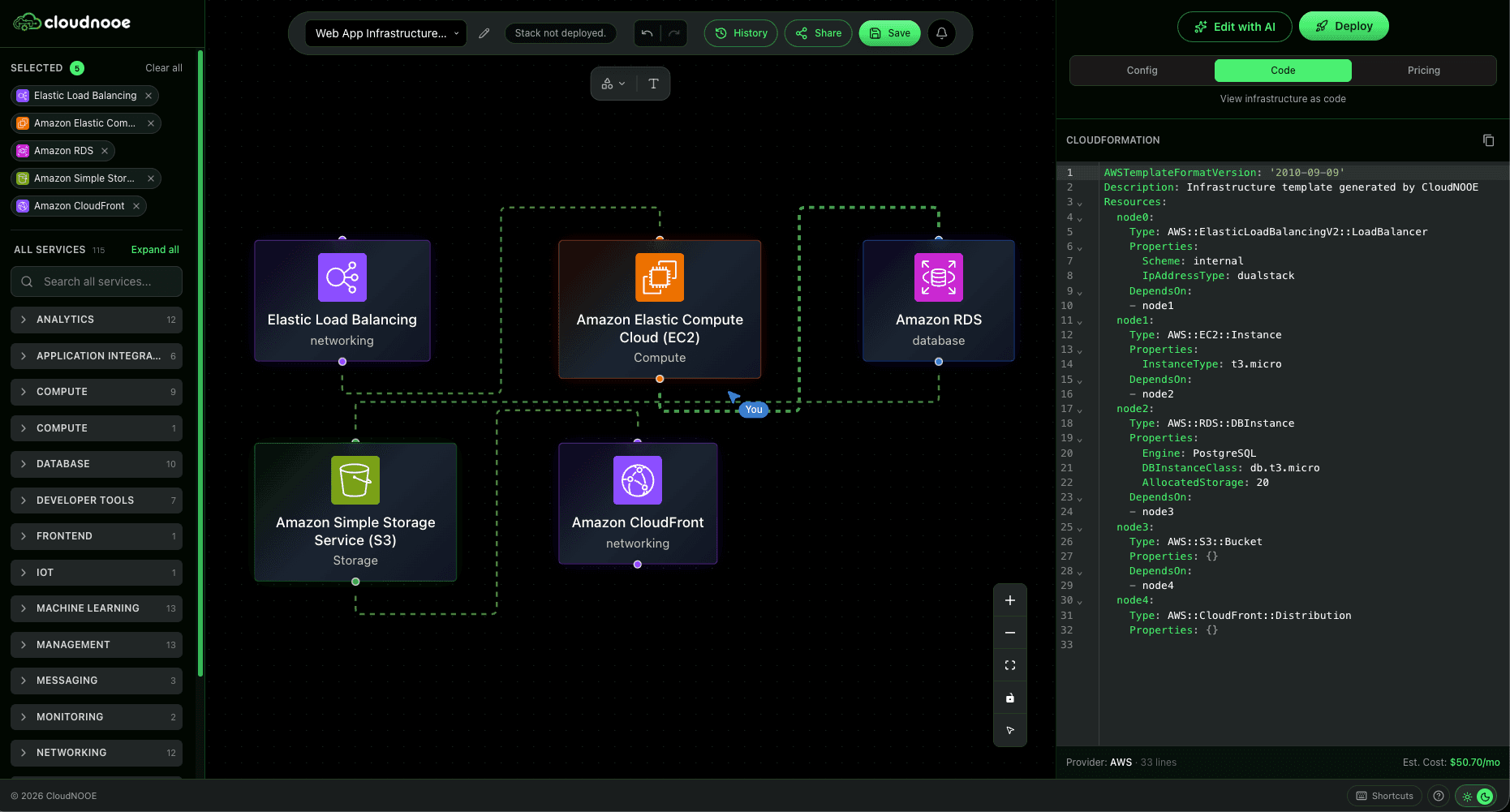Select the text tool T icon
The image size is (1510, 812).
653,84
